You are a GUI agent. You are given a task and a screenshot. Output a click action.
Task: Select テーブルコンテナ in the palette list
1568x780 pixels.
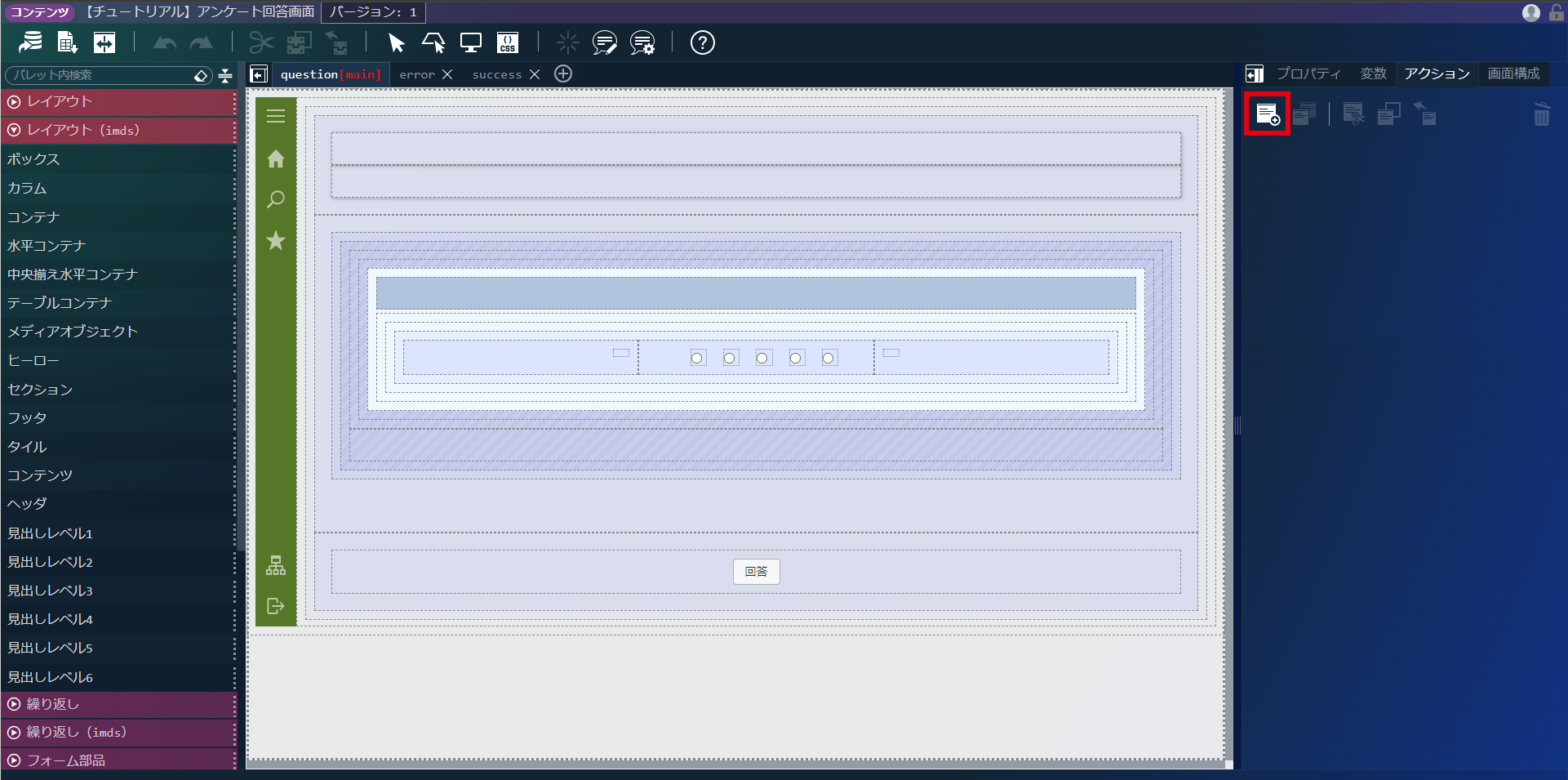point(118,303)
